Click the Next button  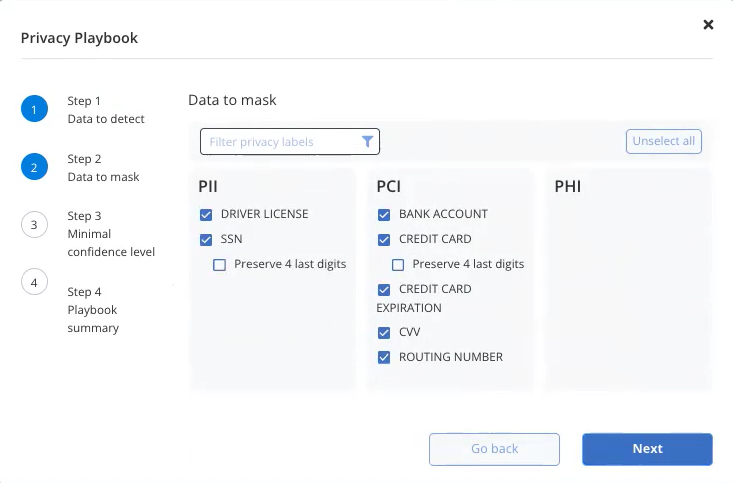point(647,449)
